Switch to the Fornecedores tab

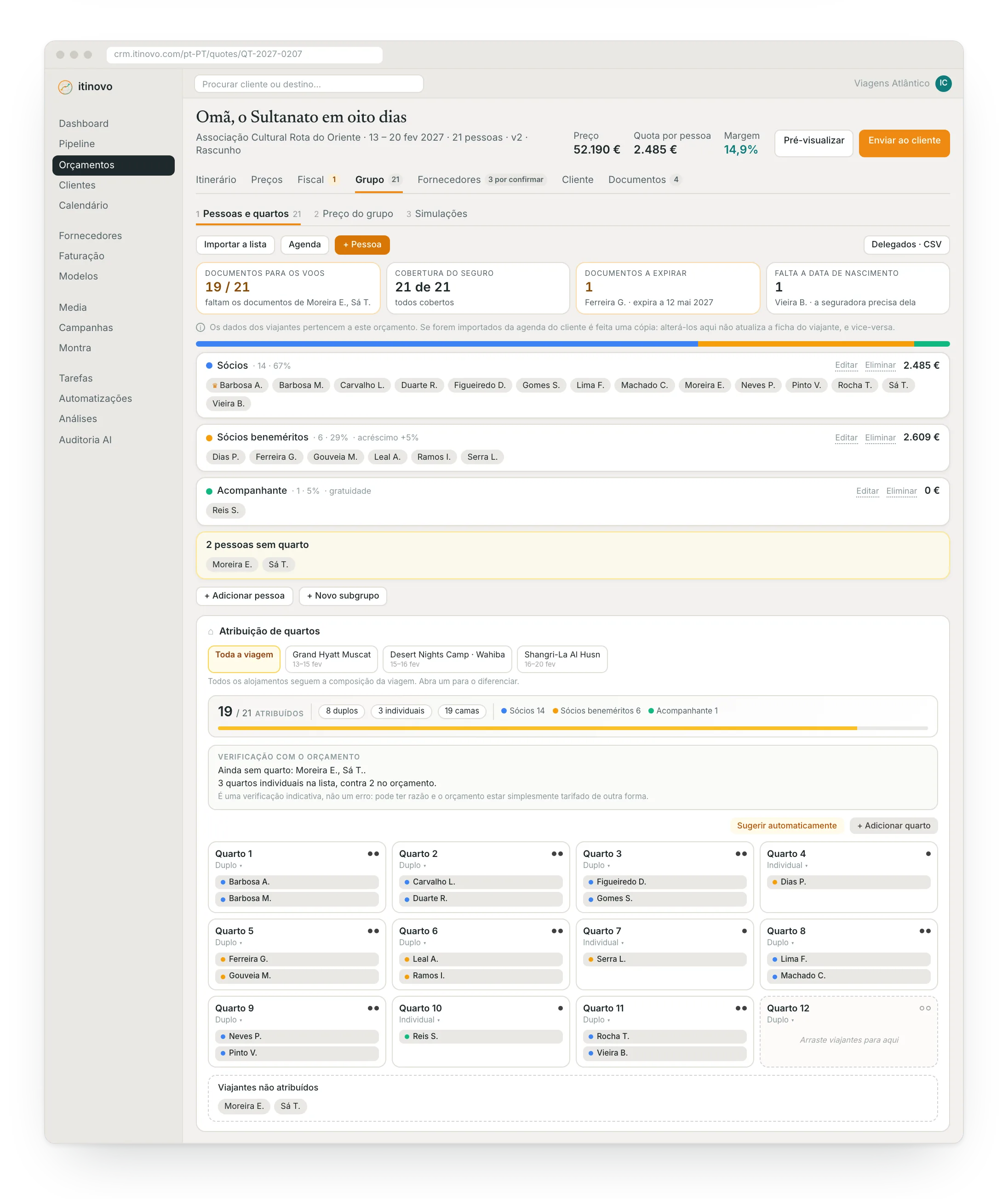pyautogui.click(x=482, y=179)
